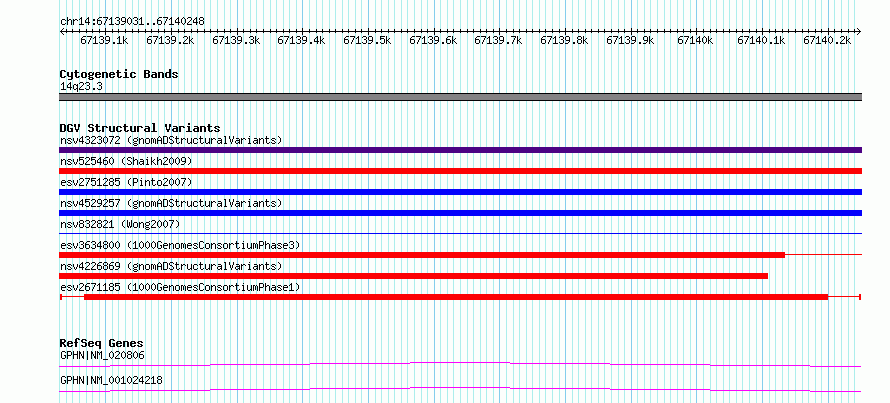Screen dimensions: 890x403
Task: Select the red nsv525460 variant bar
Action: (460, 171)
